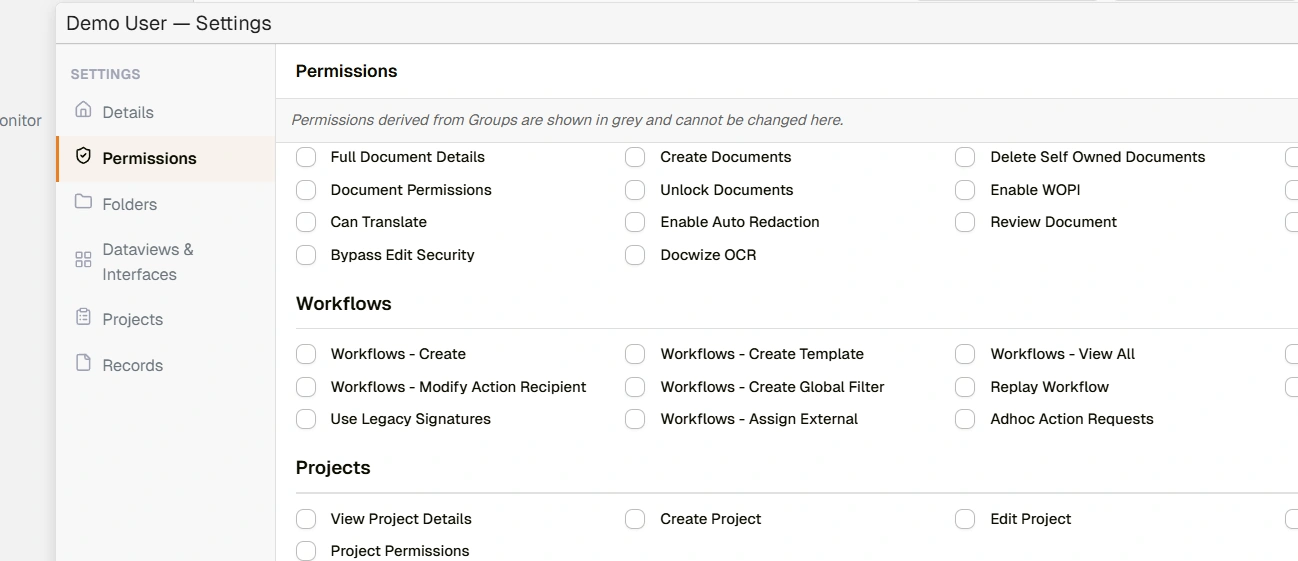
Task: Click the grid icon beside Dataviews & Interfaces
Action: point(83,260)
